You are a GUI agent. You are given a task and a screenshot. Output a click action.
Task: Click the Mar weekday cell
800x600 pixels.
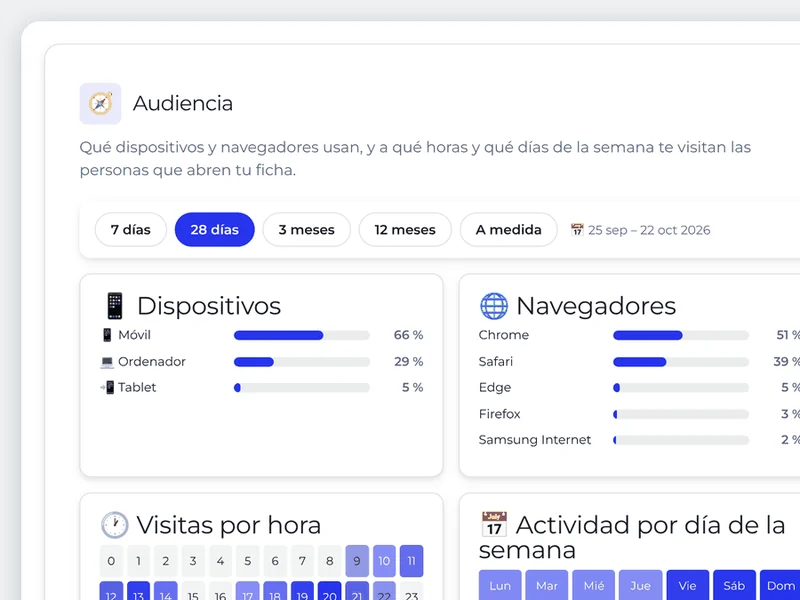tap(547, 585)
